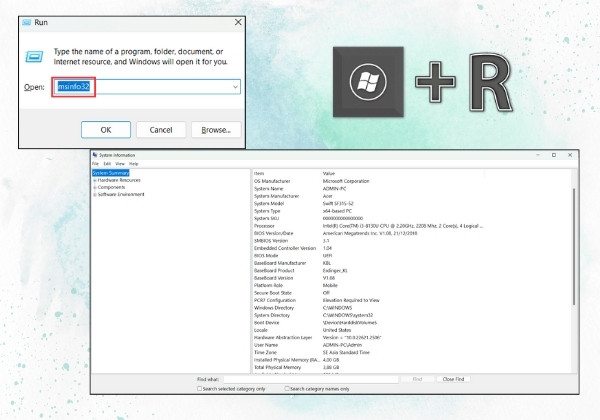This screenshot has width=600, height=420.
Task: Select the 'Windows Directory' row
Action: tap(412, 308)
